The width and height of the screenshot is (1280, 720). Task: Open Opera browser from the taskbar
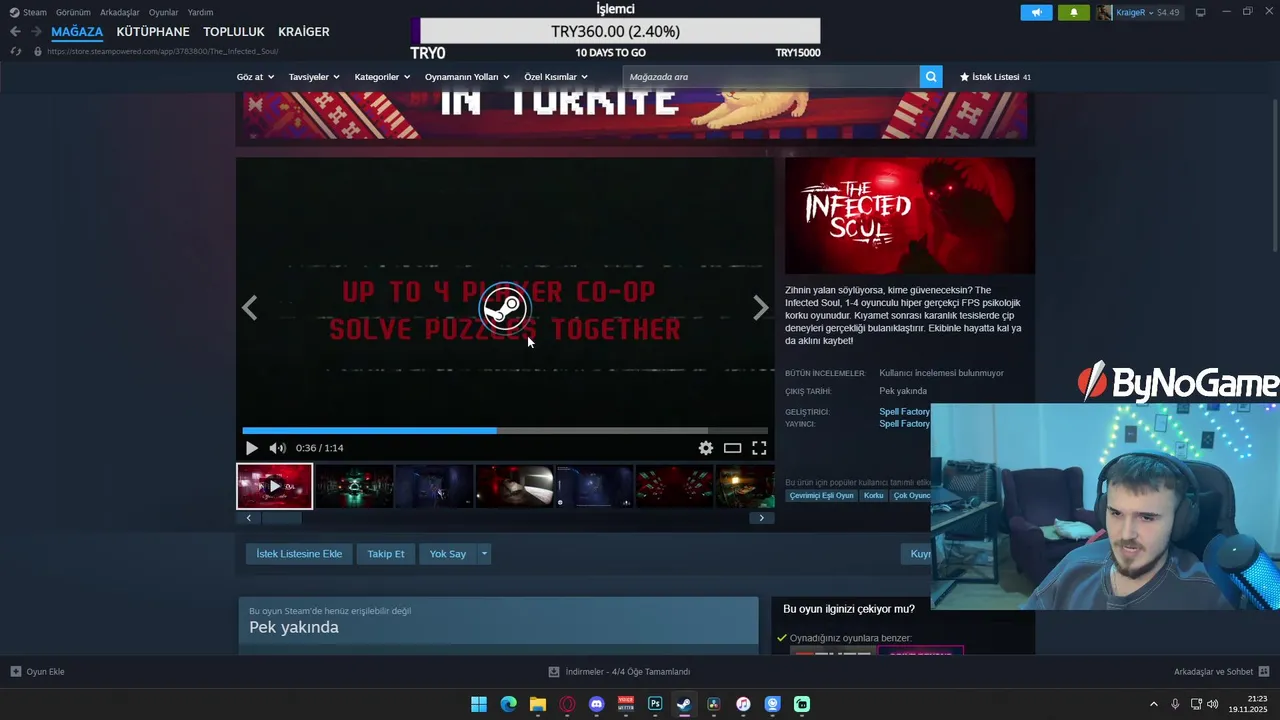(568, 704)
